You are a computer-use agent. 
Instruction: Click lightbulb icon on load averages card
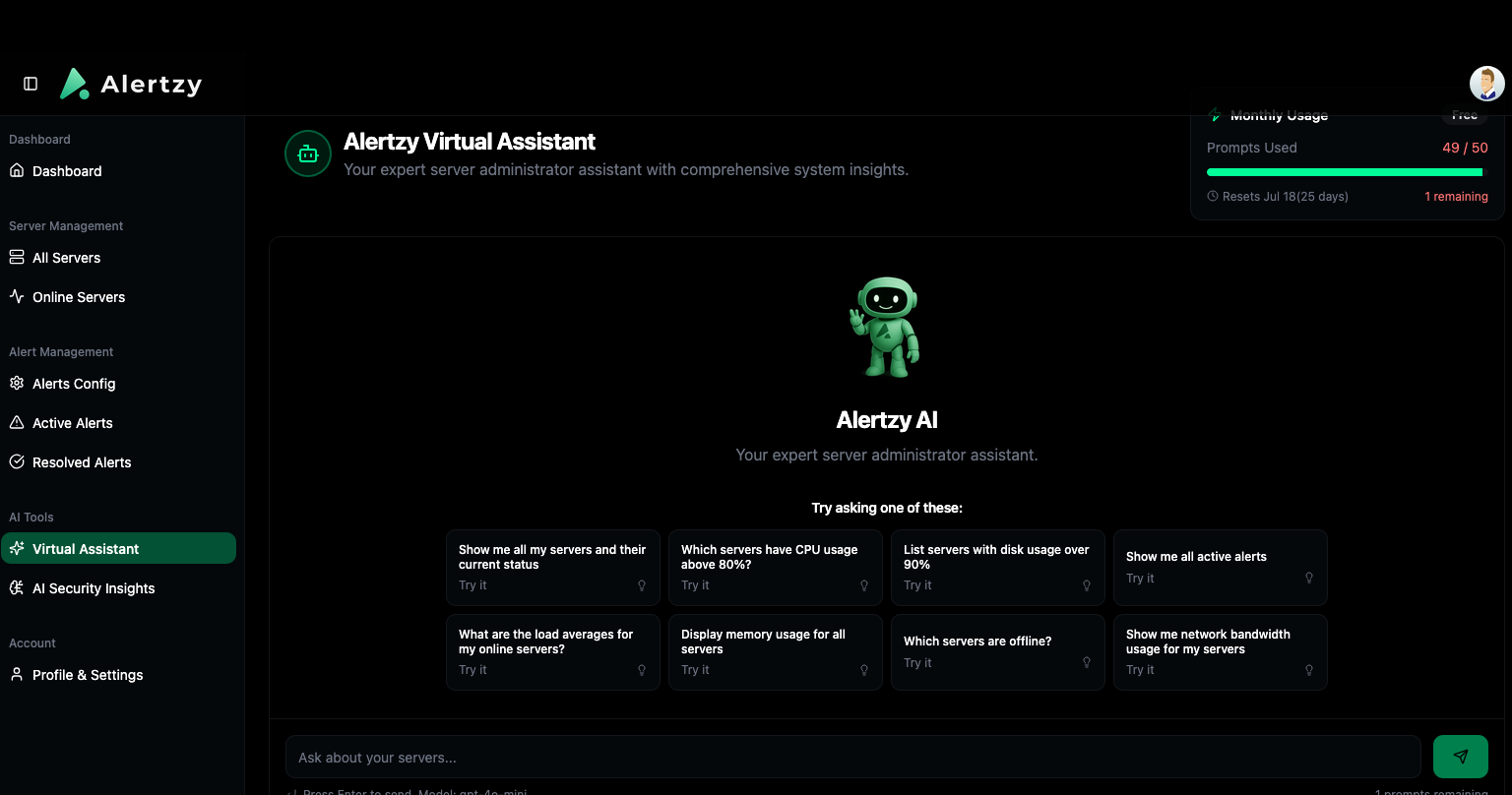(642, 670)
